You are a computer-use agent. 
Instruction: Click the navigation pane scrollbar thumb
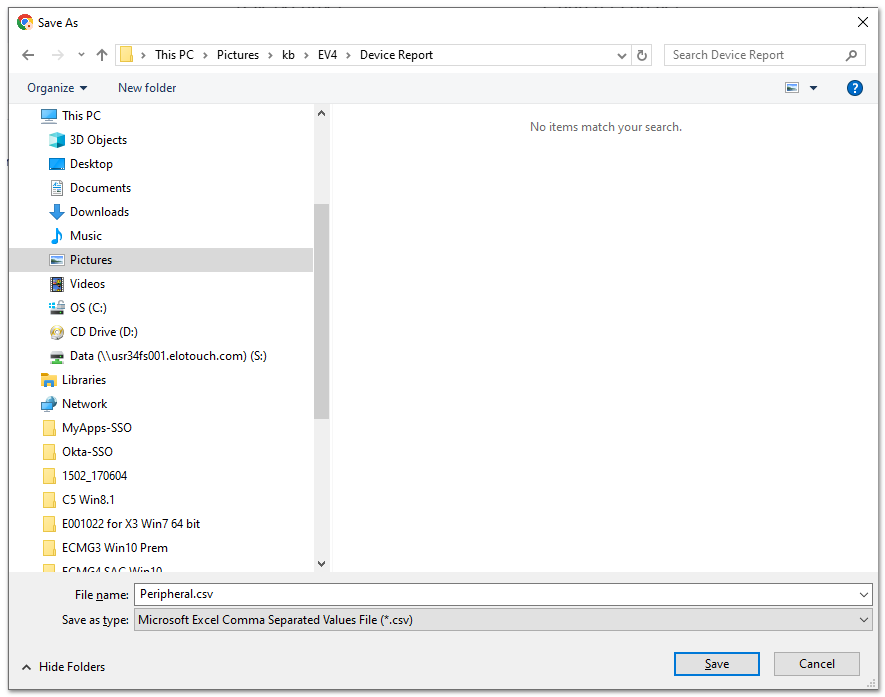[x=321, y=311]
